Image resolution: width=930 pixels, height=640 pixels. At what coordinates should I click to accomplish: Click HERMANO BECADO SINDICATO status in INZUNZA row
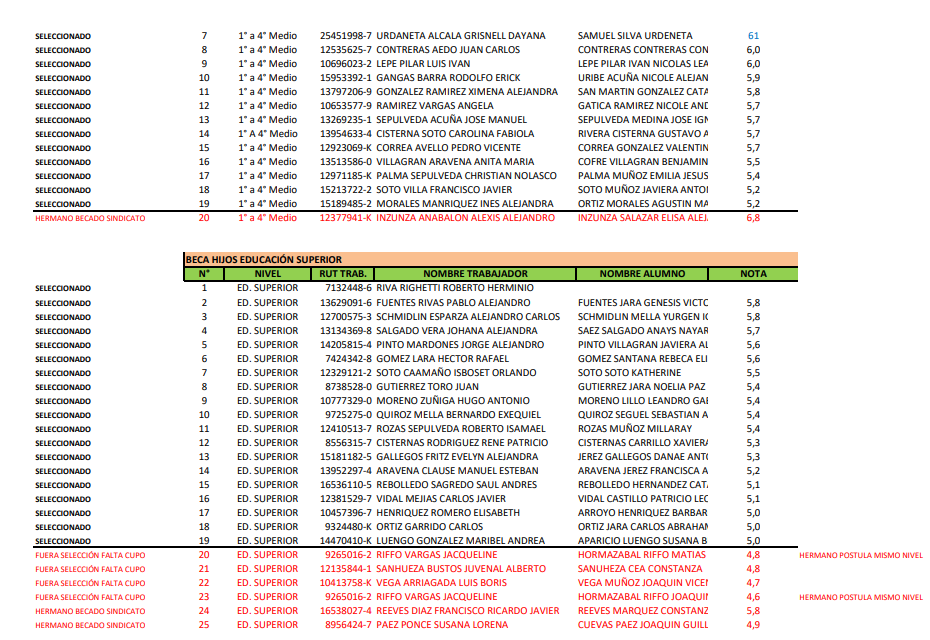90,218
